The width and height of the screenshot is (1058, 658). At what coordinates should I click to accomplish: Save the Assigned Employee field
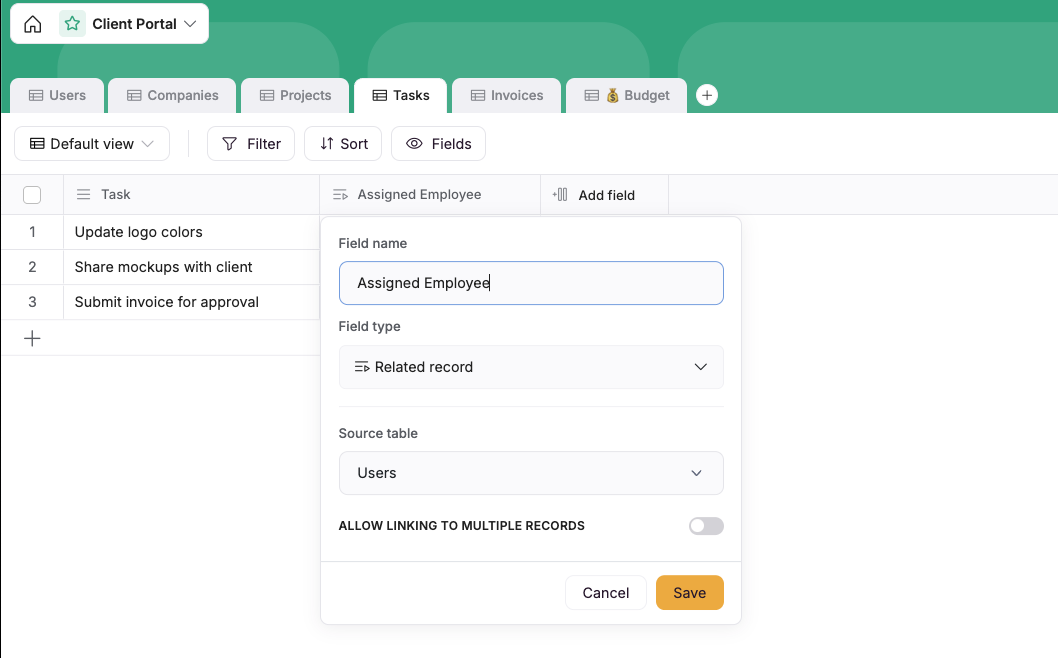690,593
